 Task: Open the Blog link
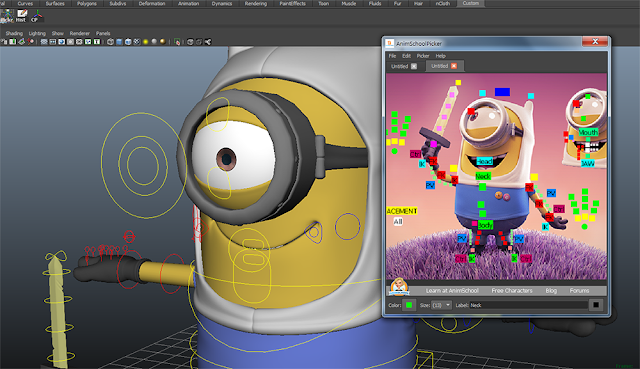pyautogui.click(x=551, y=291)
